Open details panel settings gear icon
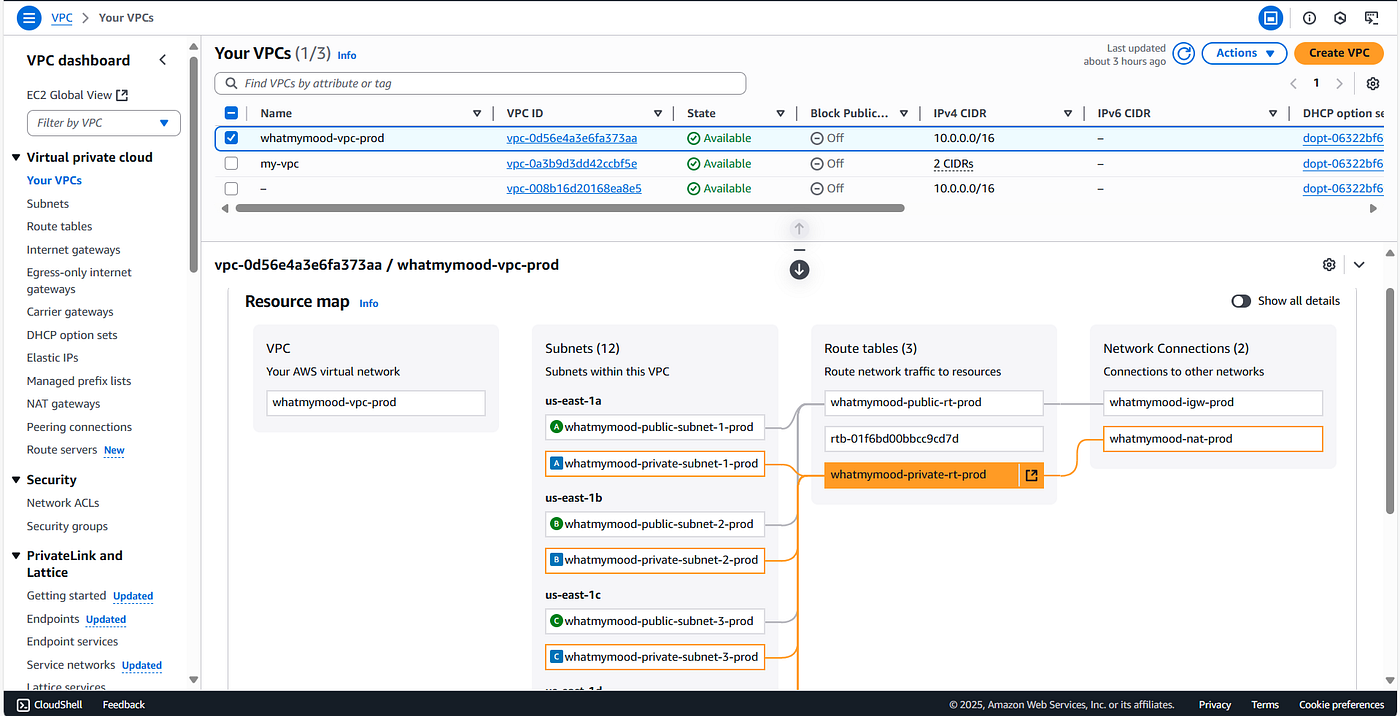 click(1329, 265)
